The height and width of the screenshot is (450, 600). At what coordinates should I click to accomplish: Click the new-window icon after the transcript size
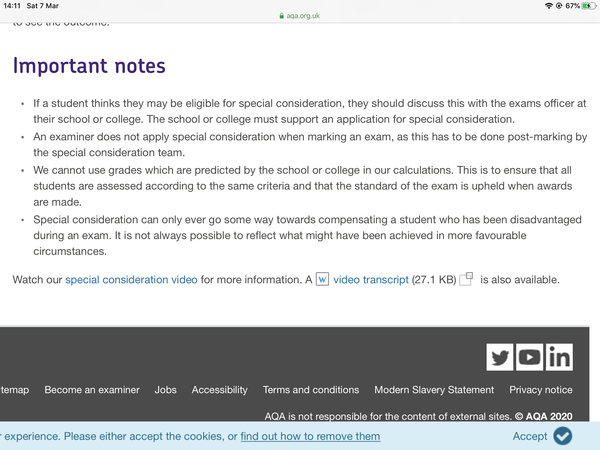(466, 280)
